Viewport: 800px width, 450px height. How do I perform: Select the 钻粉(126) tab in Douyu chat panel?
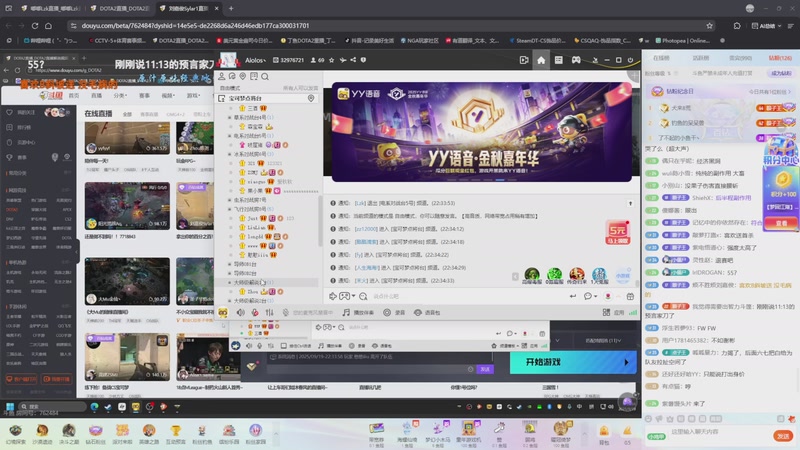[781, 58]
